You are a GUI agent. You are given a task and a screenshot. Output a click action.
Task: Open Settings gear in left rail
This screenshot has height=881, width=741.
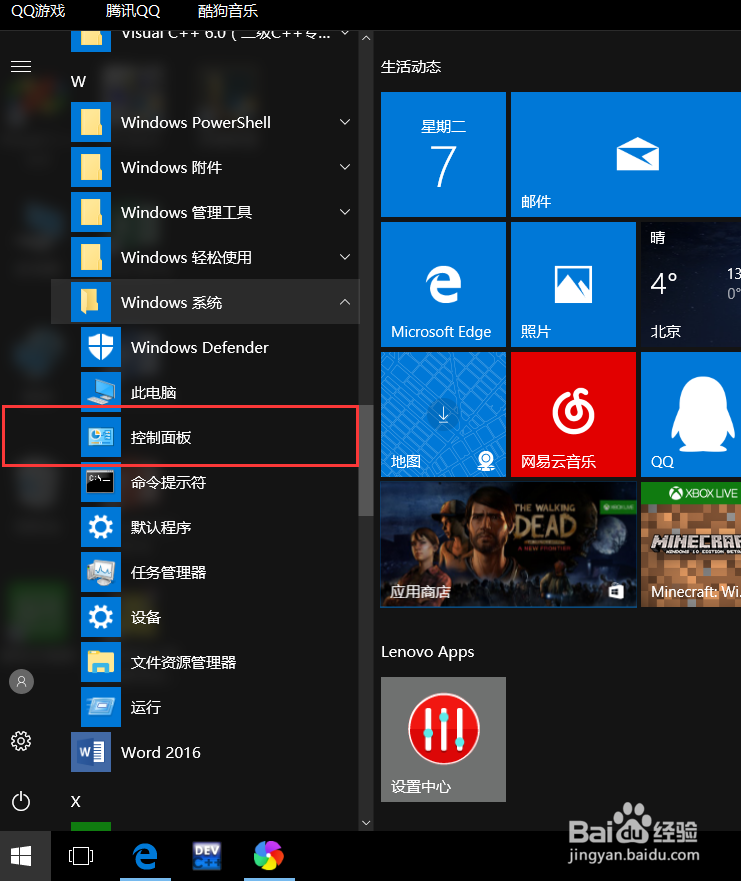pyautogui.click(x=21, y=741)
